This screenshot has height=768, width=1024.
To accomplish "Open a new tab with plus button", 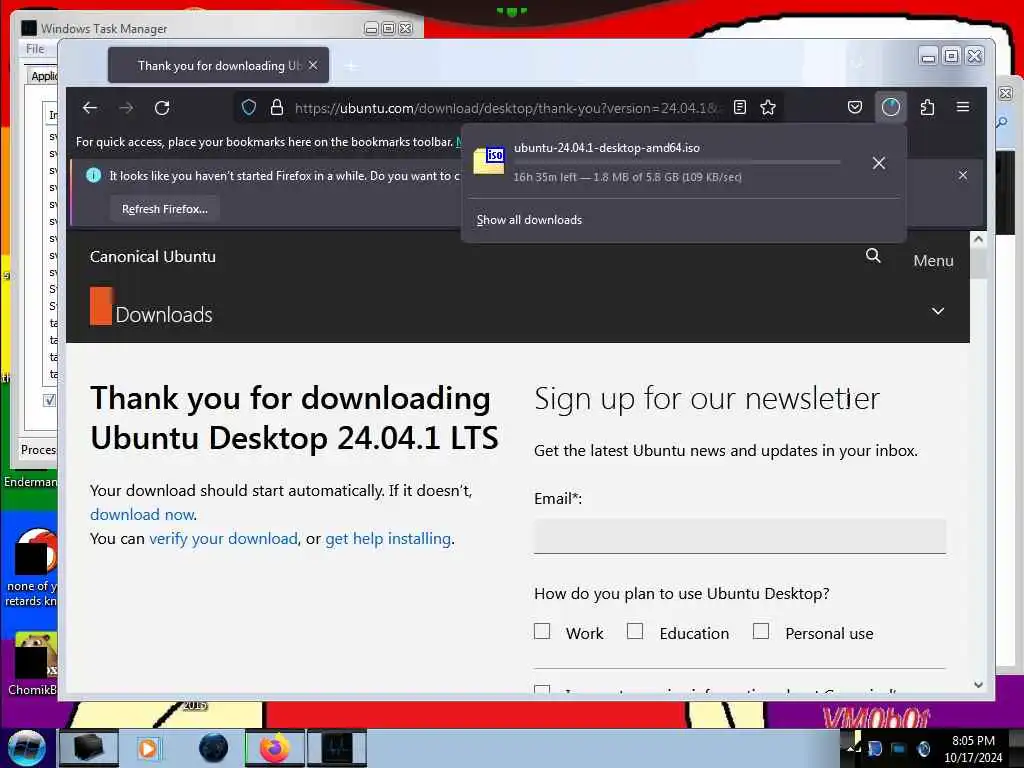I will [x=351, y=66].
